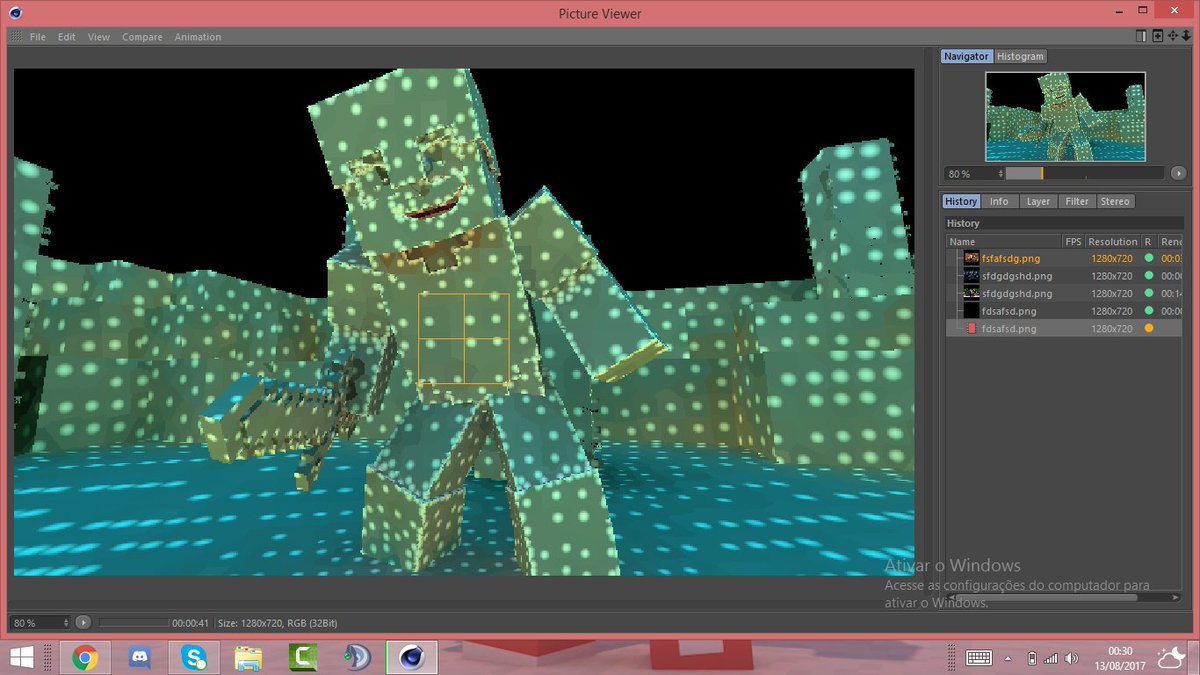Click the 1280x720 resolution of fsfafsdg.png
Image resolution: width=1200 pixels, height=675 pixels.
pos(1111,258)
